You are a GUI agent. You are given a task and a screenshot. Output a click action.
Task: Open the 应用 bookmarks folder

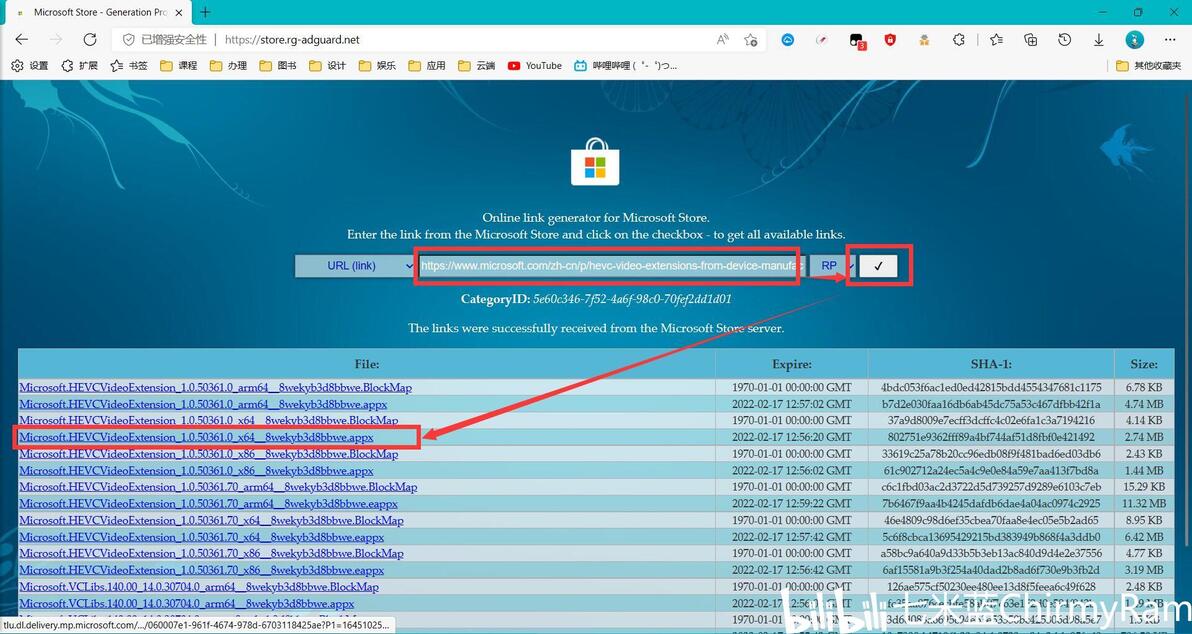pos(427,66)
